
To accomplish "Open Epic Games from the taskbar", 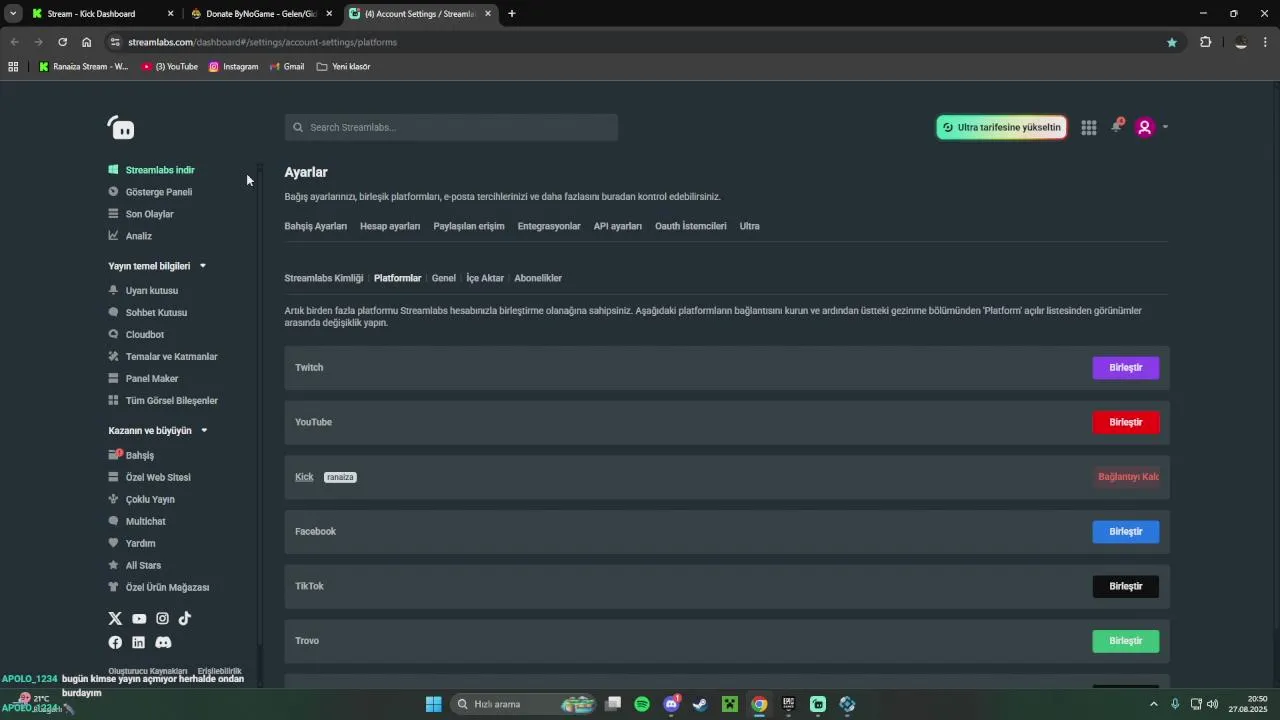I will coord(789,704).
